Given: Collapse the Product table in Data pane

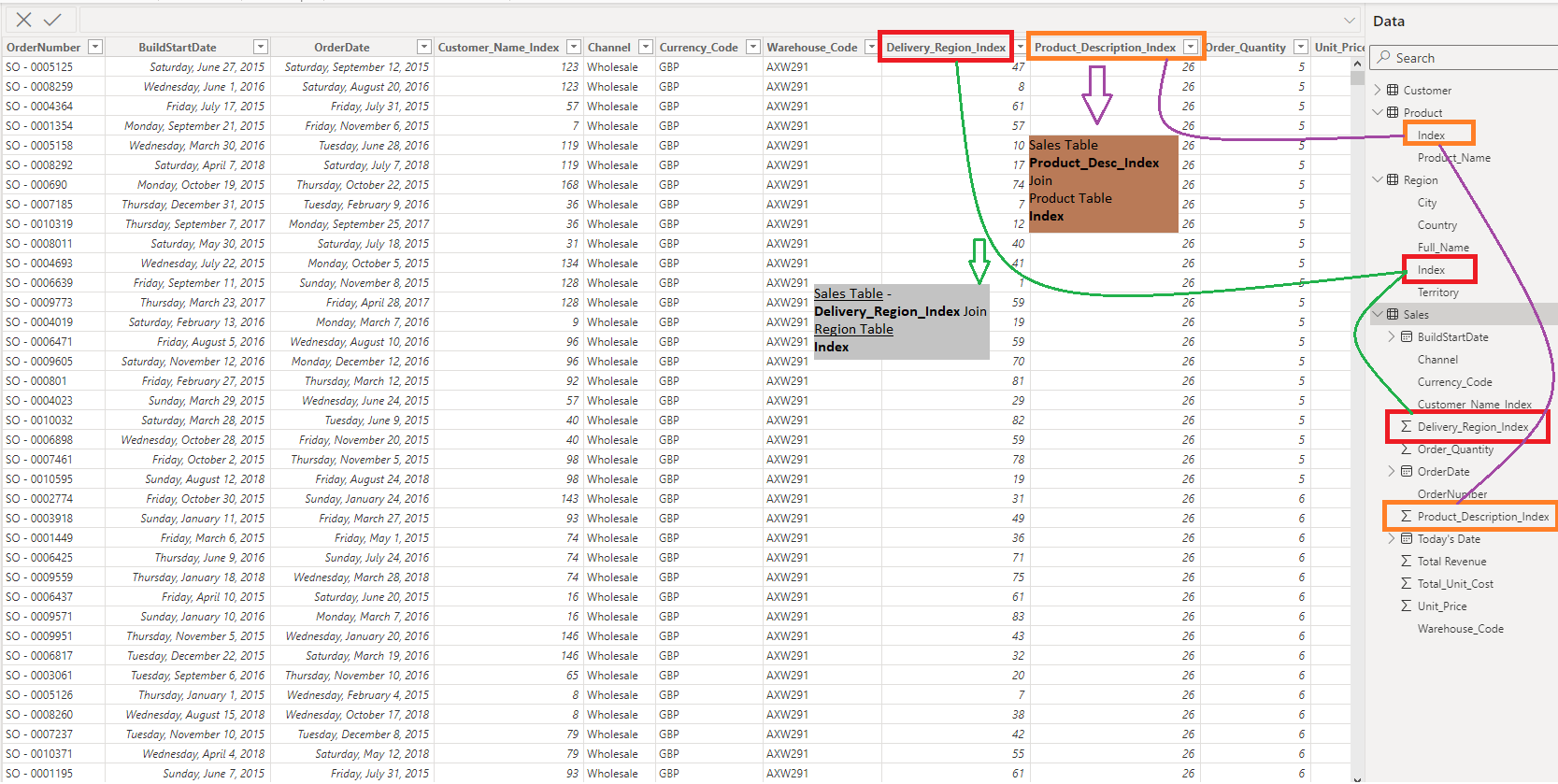Looking at the screenshot, I should pyautogui.click(x=1378, y=113).
